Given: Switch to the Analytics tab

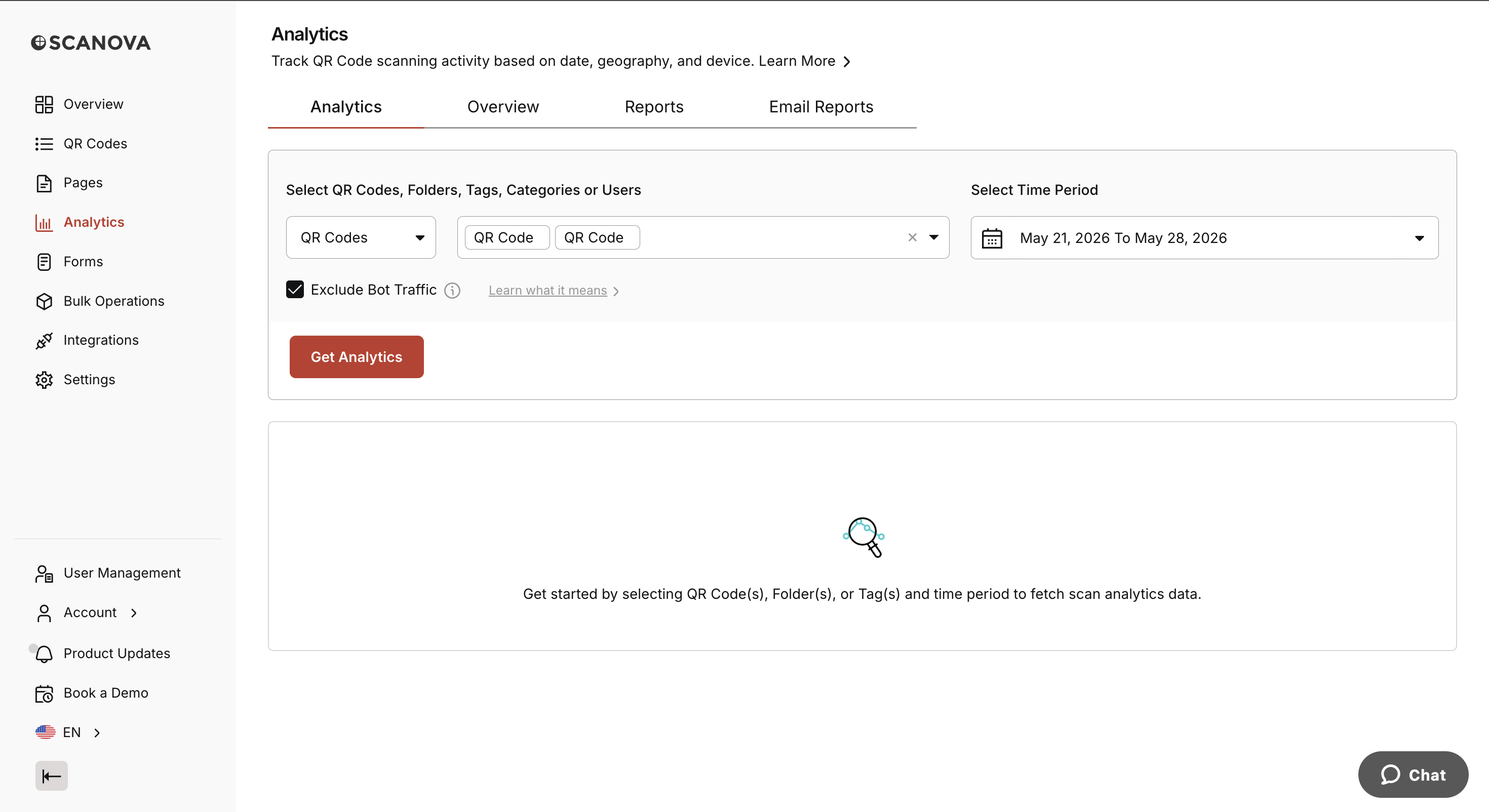Looking at the screenshot, I should [345, 107].
